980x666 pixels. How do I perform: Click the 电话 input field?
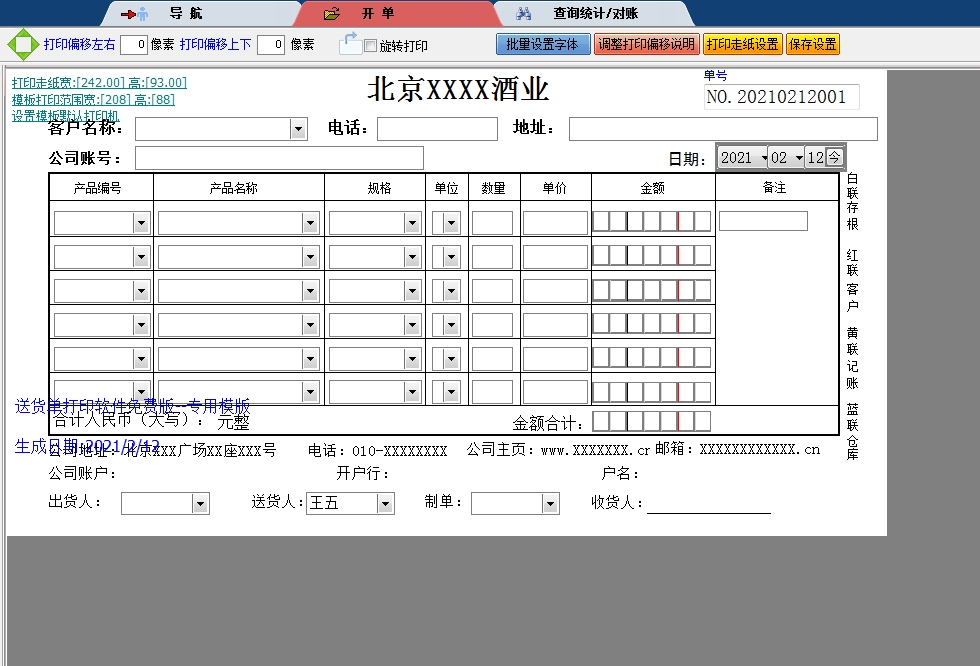(436, 129)
